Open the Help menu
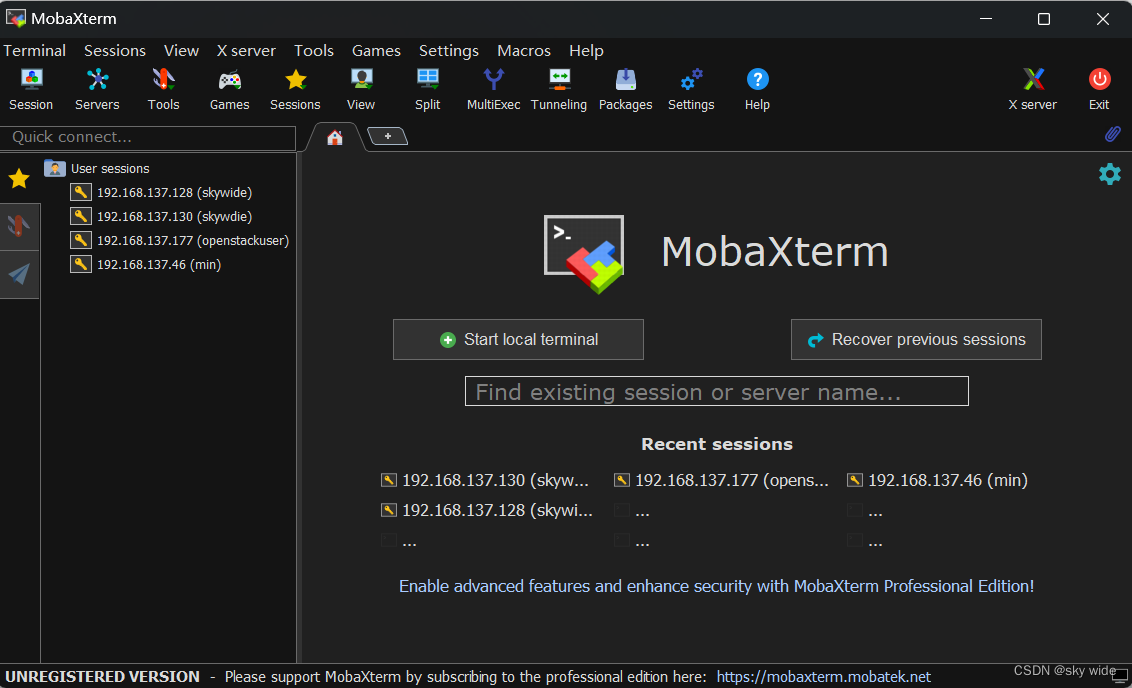This screenshot has width=1132, height=688. point(586,51)
